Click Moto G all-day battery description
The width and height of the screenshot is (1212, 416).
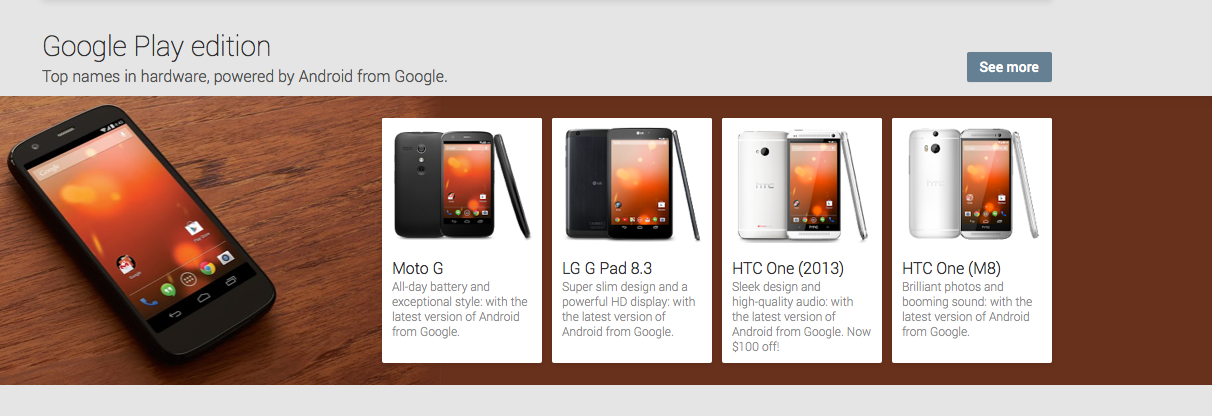460,309
